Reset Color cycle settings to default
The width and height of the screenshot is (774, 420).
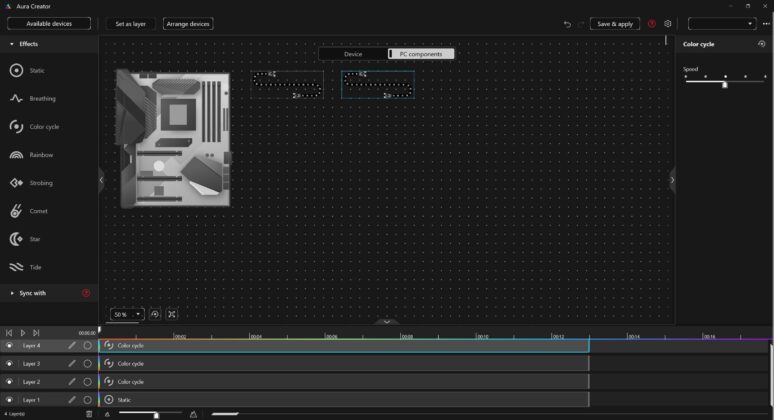[x=761, y=44]
